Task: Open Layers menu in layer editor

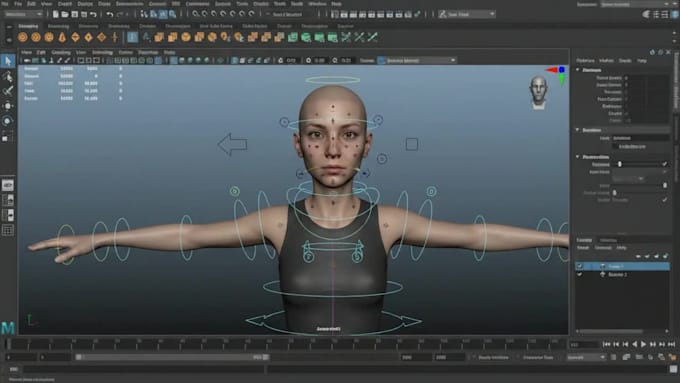Action: [x=582, y=248]
